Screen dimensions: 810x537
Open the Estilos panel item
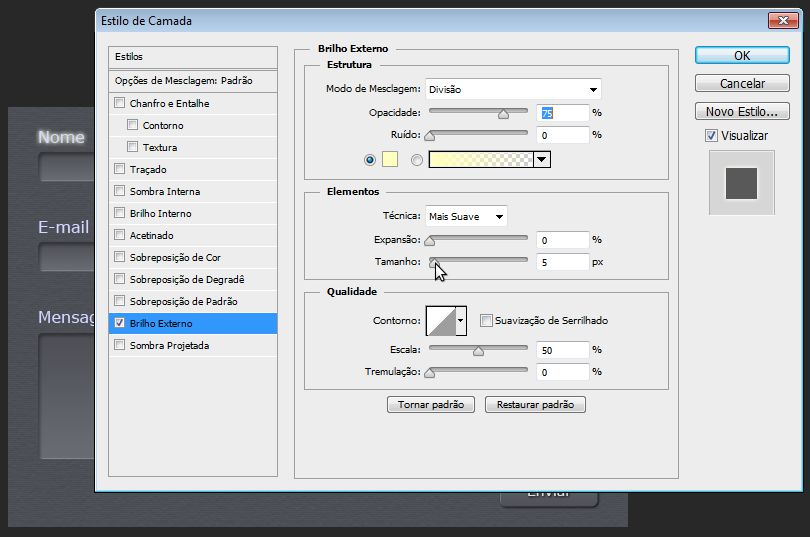(193, 57)
